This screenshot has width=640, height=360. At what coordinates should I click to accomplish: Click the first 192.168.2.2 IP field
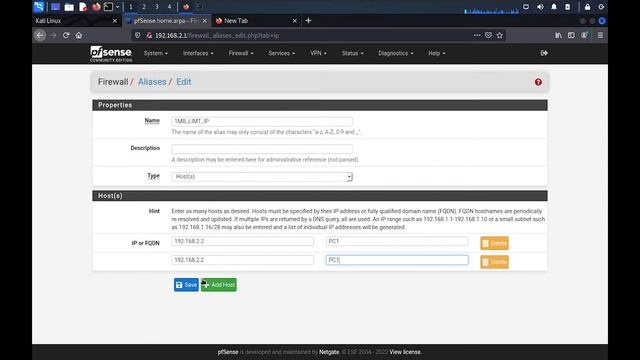point(242,241)
